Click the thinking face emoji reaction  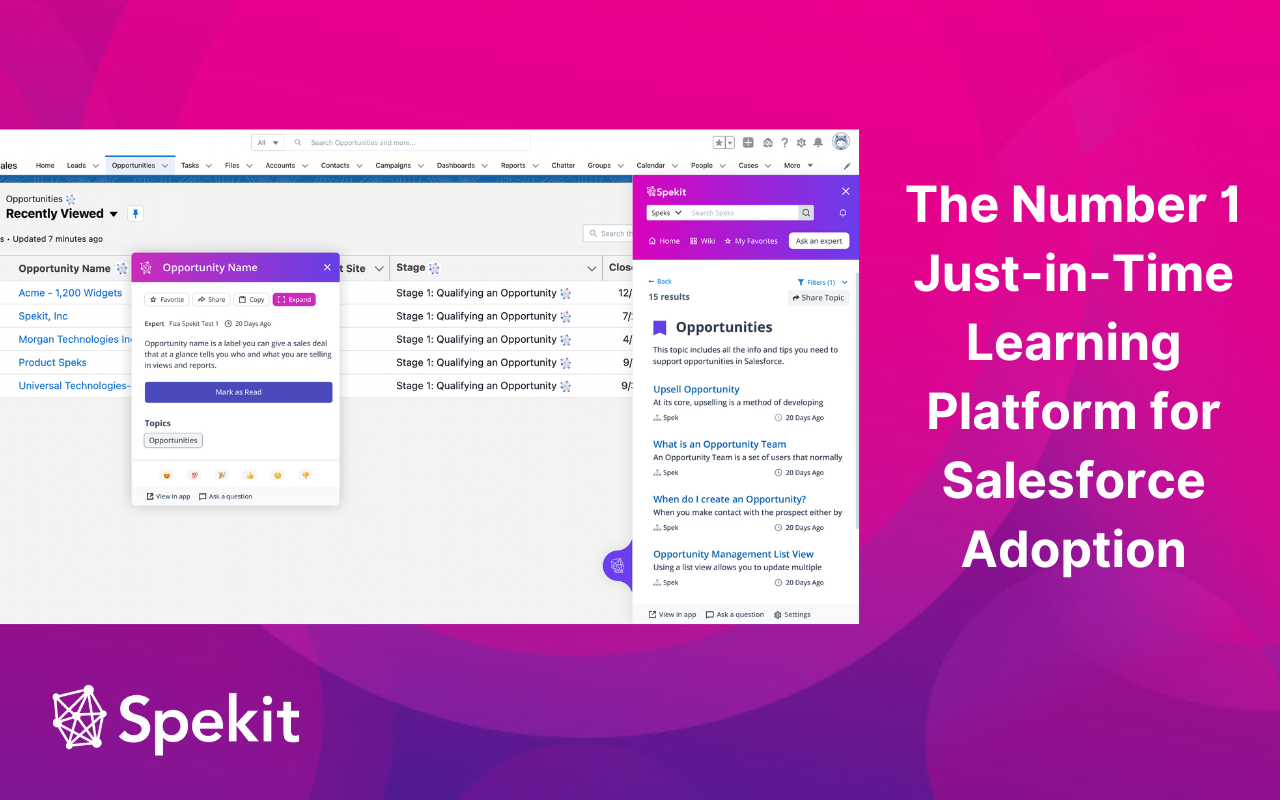coord(278,475)
